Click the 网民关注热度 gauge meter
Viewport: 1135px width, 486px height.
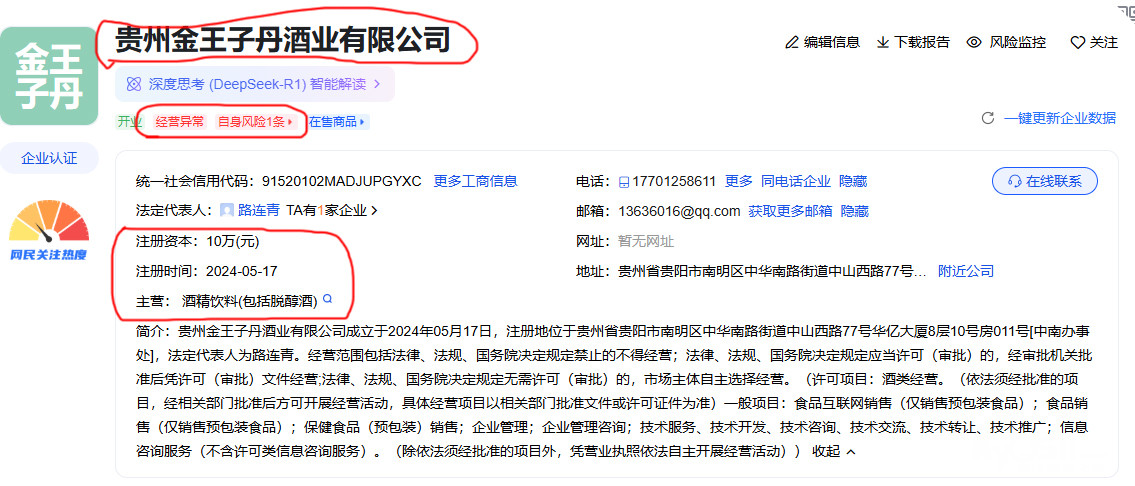pyautogui.click(x=48, y=224)
